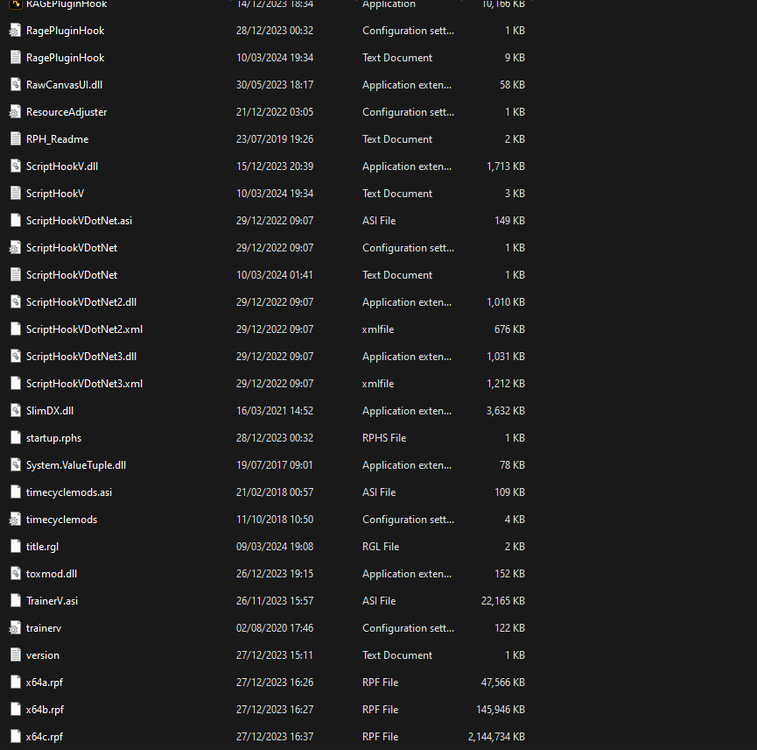
Task: Select the x64b.rpf file name
Action: point(45,709)
